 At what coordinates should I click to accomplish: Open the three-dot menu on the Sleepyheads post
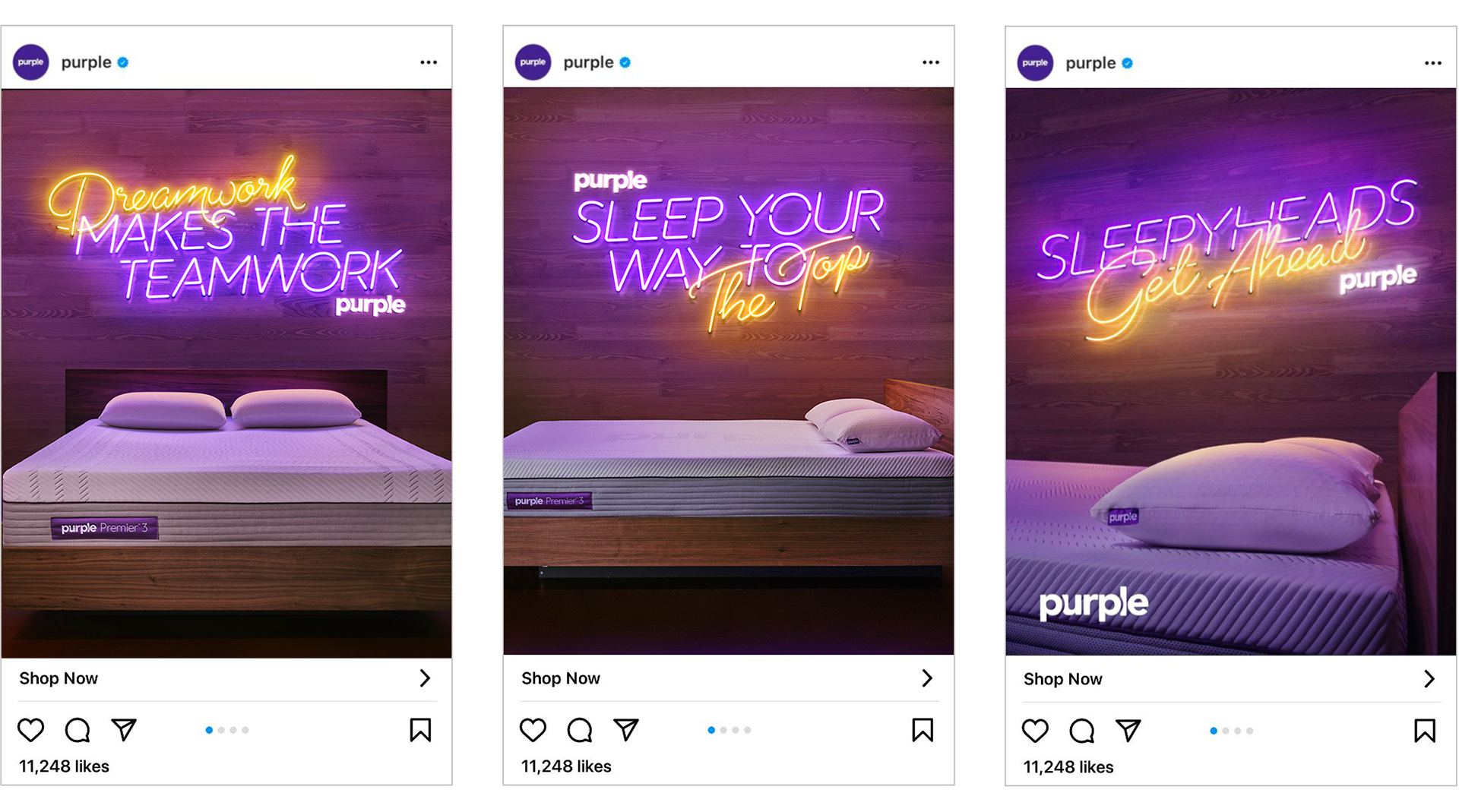point(1433,63)
